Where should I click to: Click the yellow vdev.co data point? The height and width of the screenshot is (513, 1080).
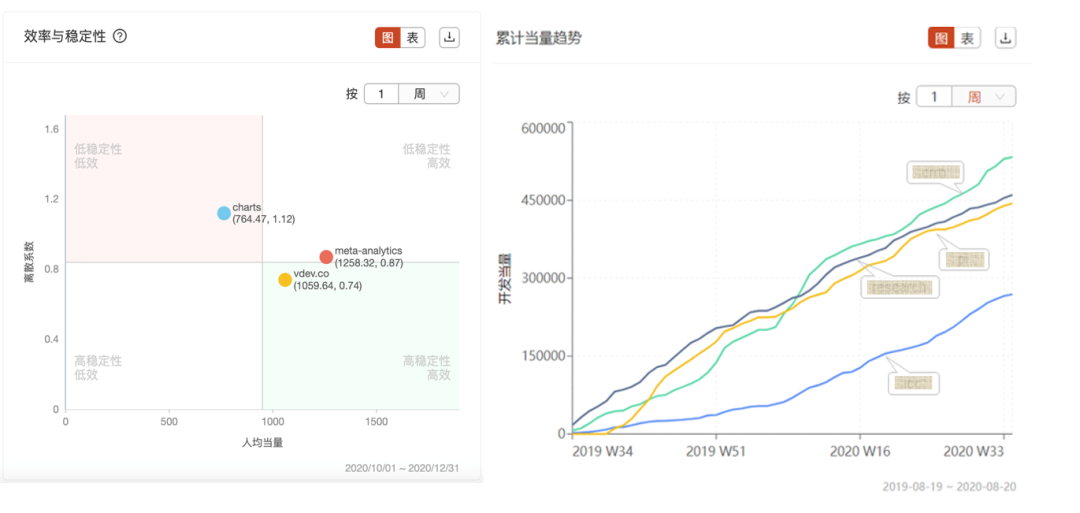285,280
